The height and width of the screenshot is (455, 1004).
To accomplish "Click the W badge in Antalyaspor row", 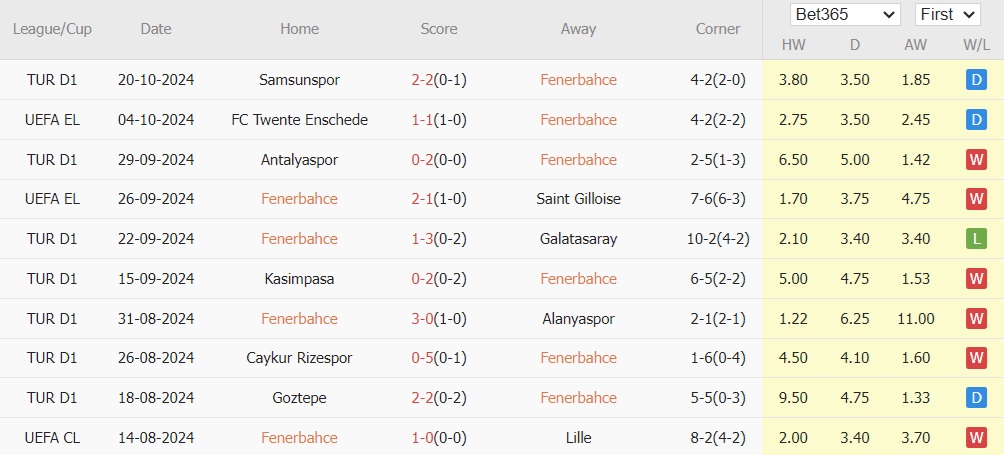I will click(976, 160).
